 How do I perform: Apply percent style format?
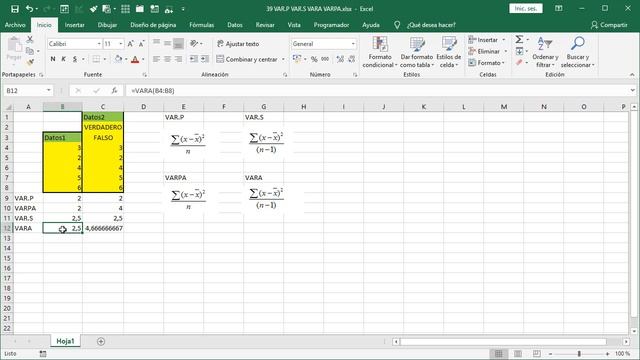coord(314,59)
